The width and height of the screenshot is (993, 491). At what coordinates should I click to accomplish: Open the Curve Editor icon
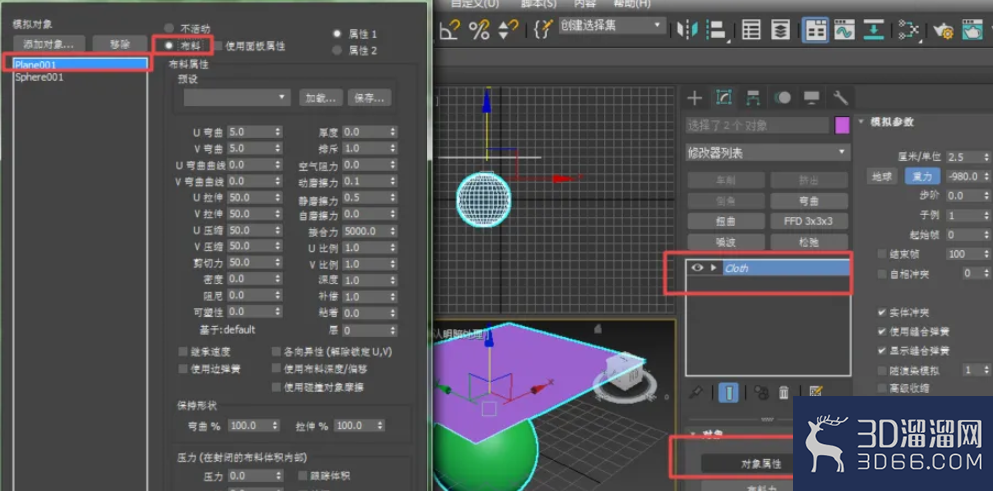tap(845, 30)
